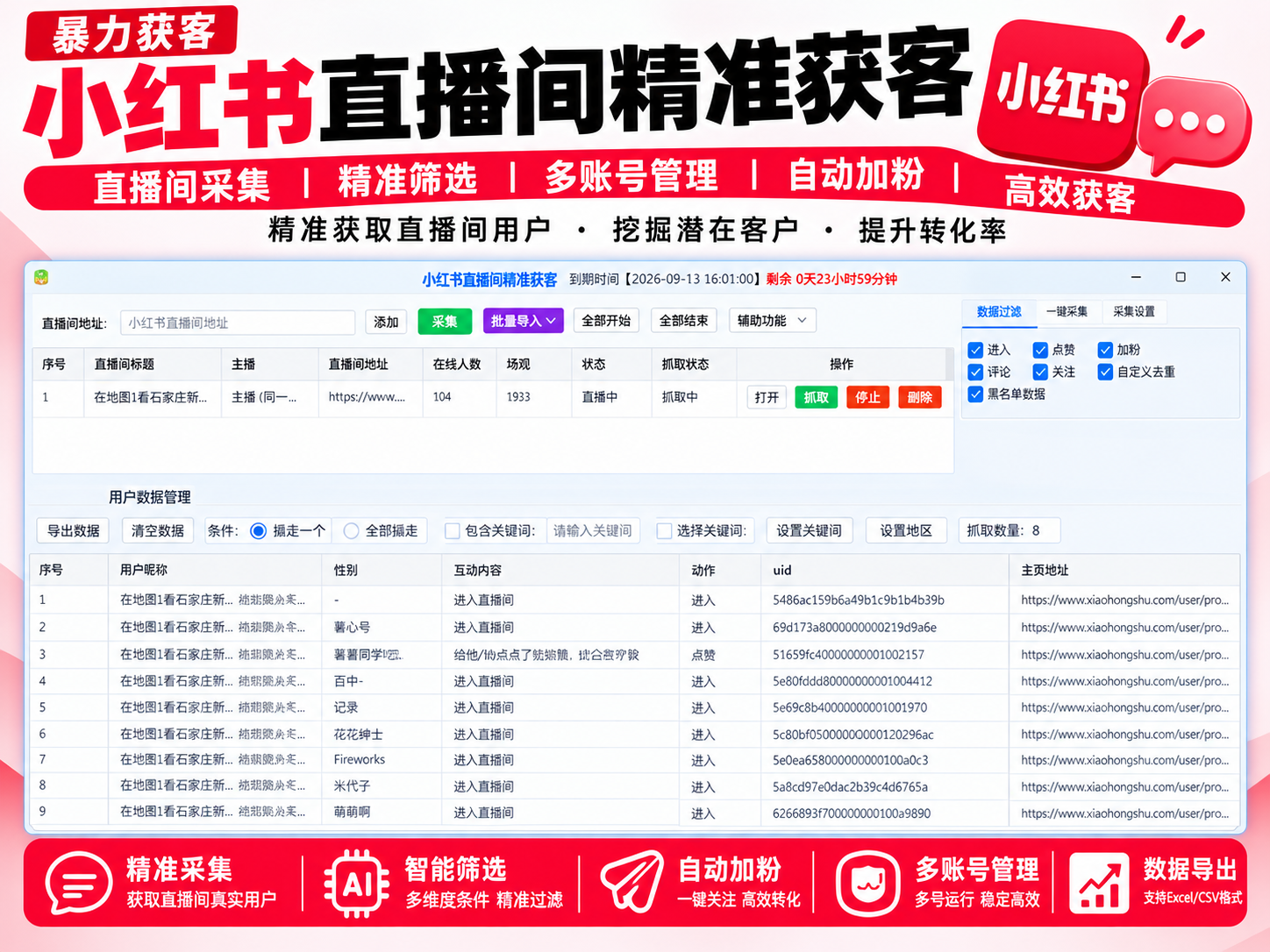This screenshot has width=1270, height=952.
Task: Switch to the 数据过滤 tab
Action: pyautogui.click(x=999, y=311)
